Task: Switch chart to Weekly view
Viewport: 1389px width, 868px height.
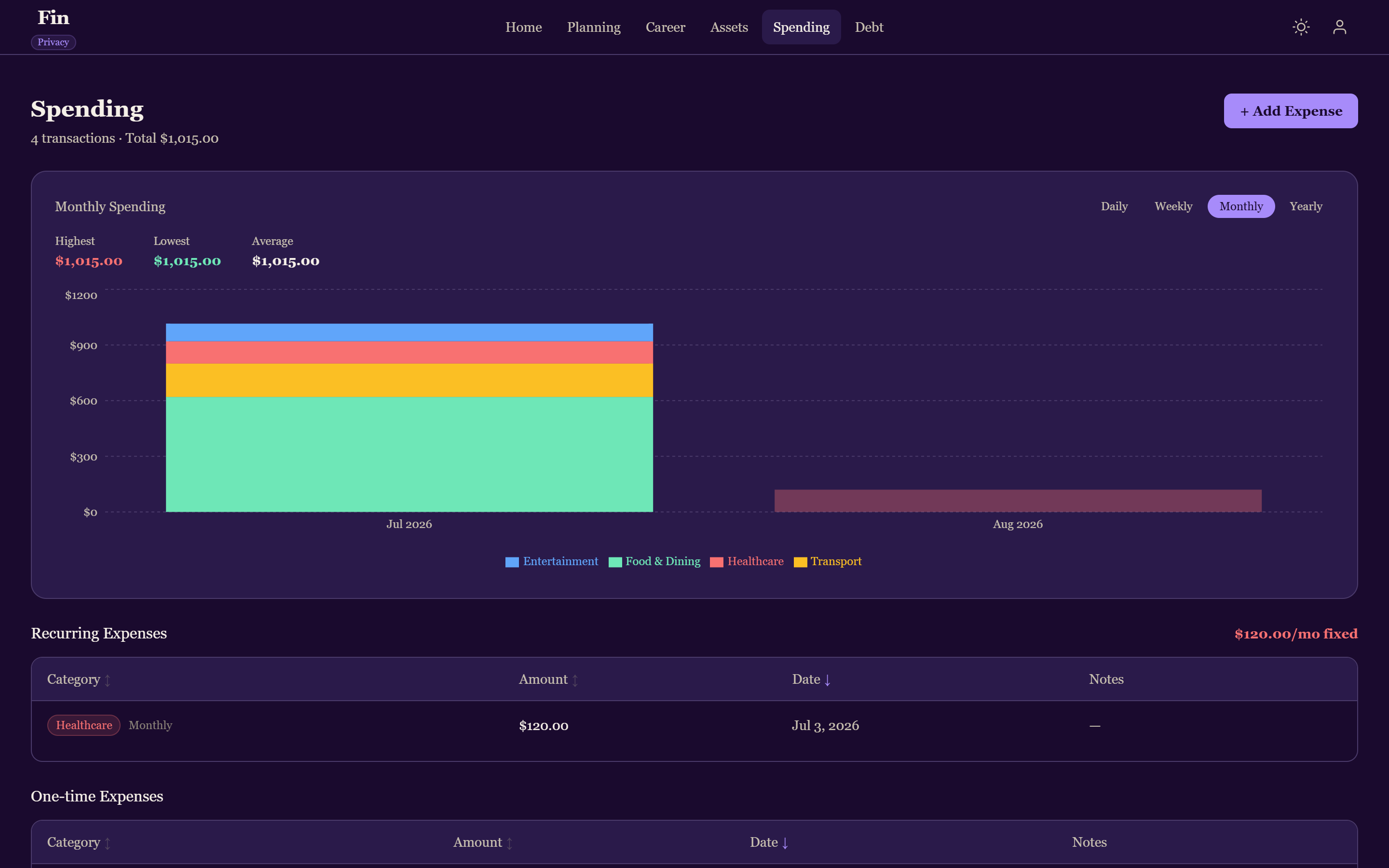Action: coord(1173,206)
